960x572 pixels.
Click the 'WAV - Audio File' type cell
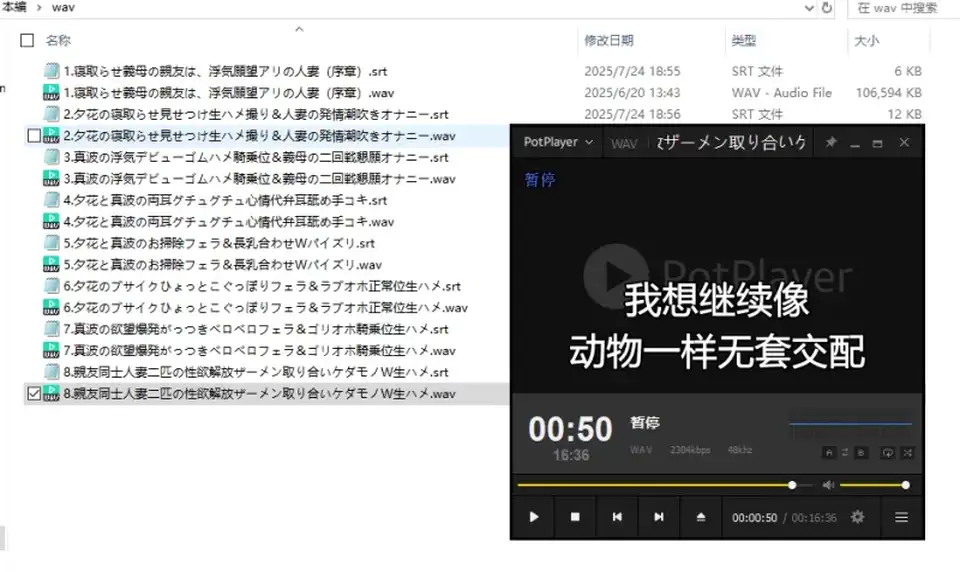pos(781,92)
